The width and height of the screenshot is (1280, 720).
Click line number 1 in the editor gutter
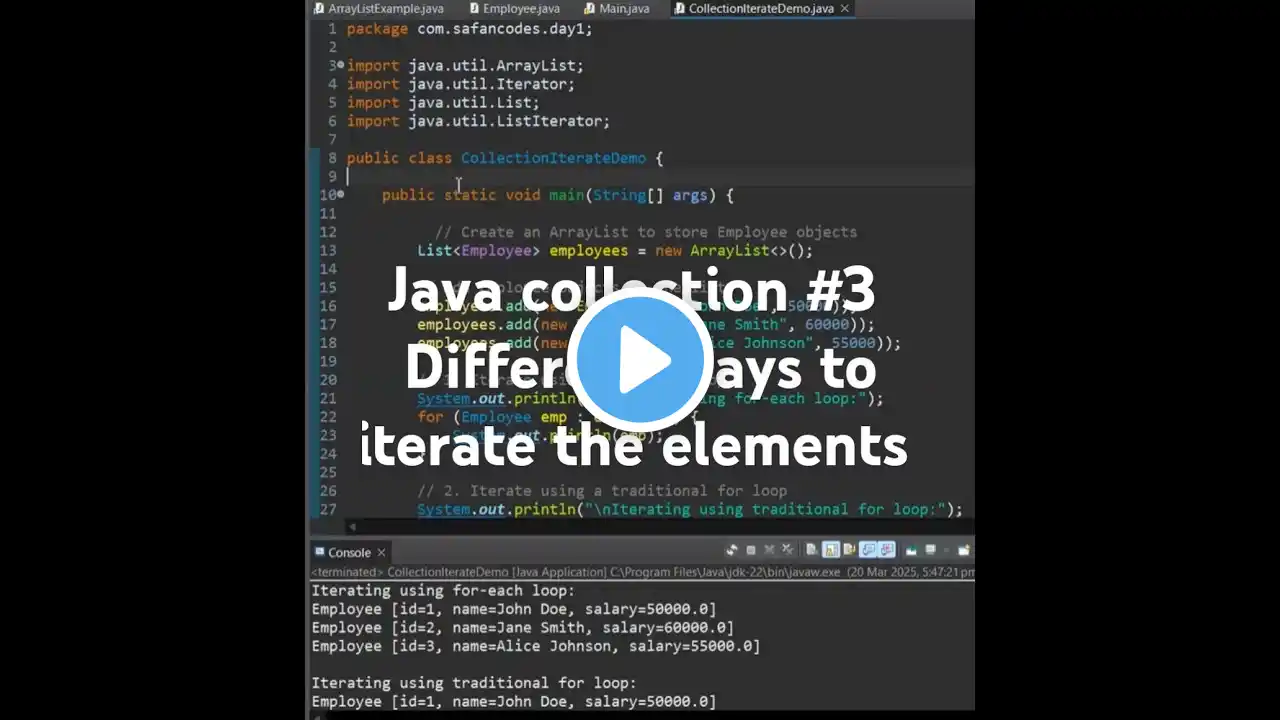click(332, 28)
